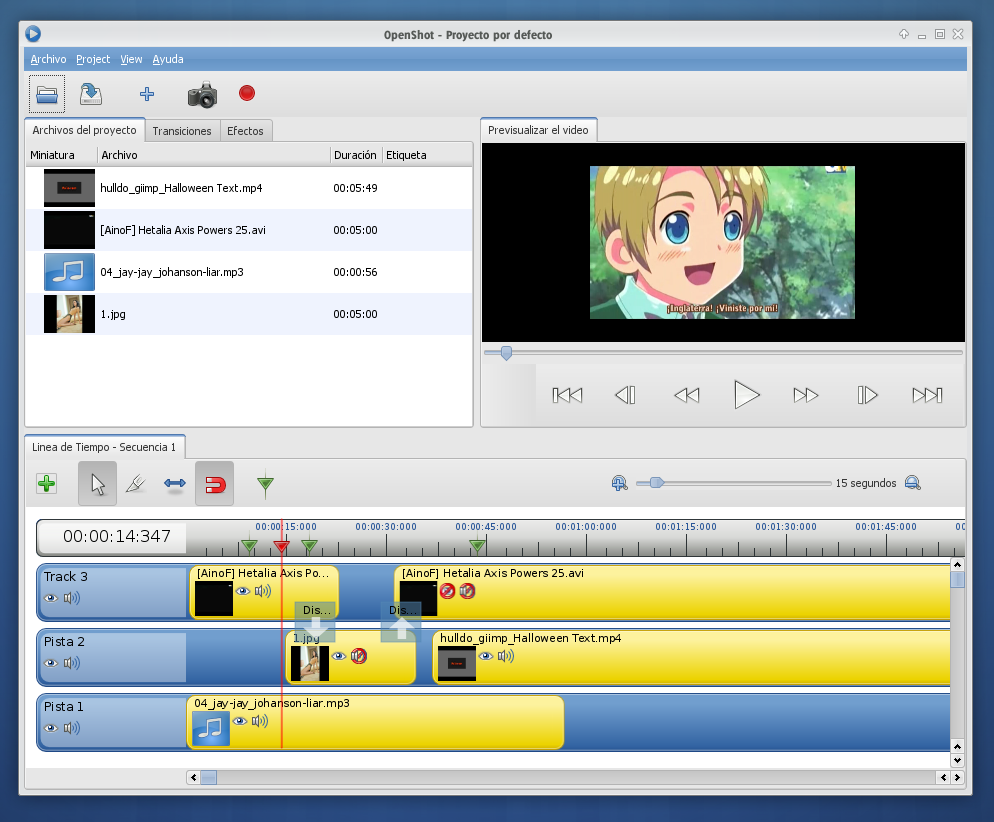Toggle Track 3 visibility eye icon

pyautogui.click(x=51, y=599)
